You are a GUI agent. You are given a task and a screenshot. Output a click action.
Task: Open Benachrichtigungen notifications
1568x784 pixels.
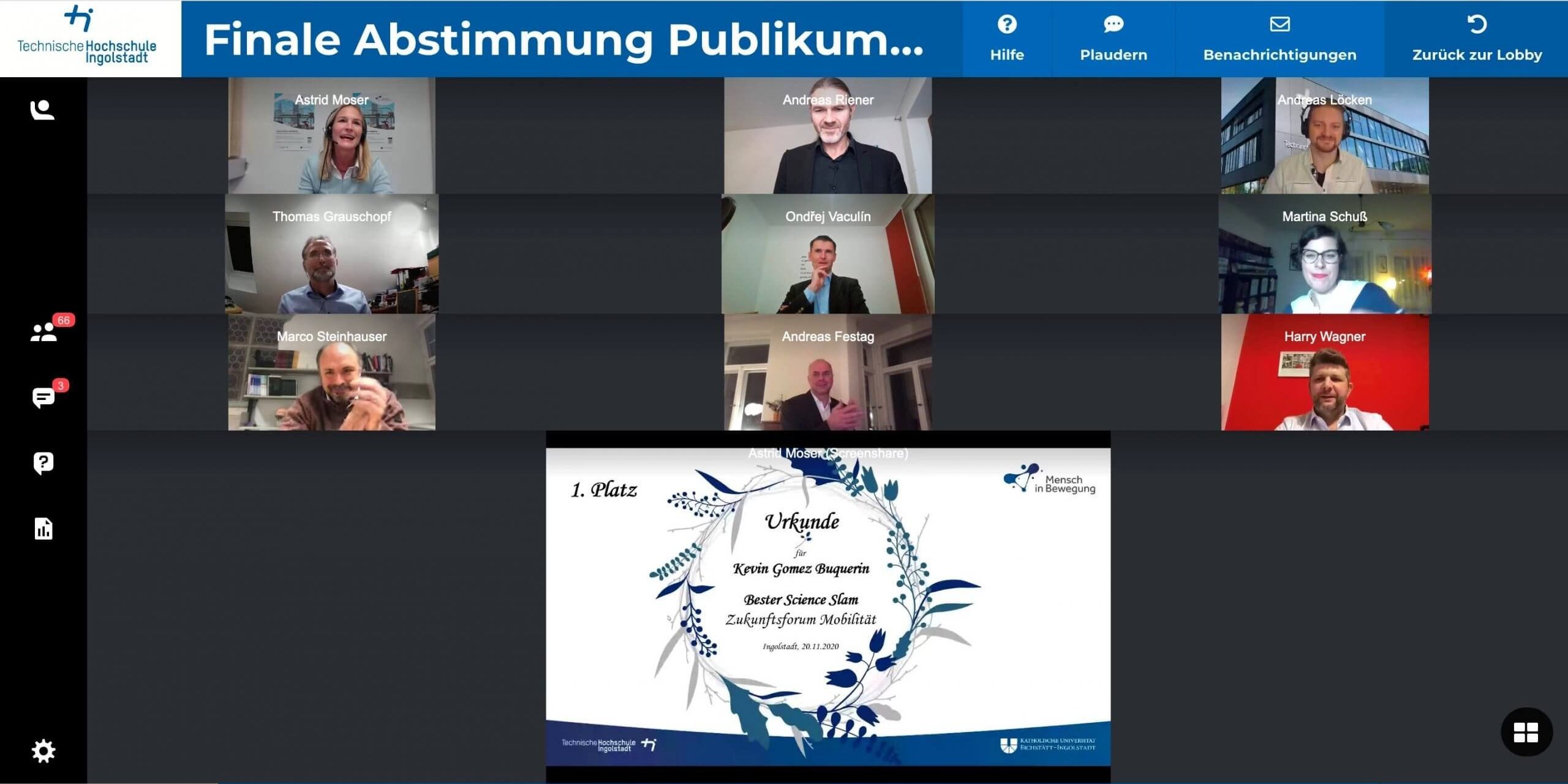point(1280,39)
